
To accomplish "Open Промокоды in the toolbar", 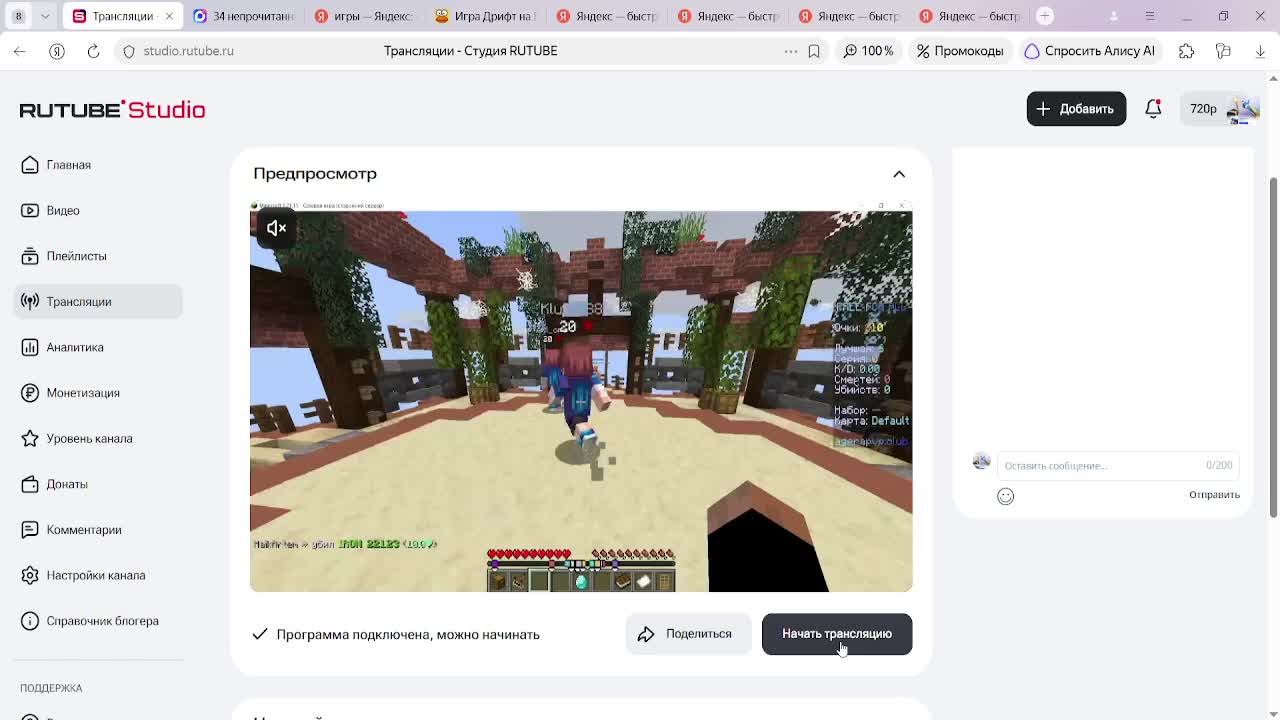I will (960, 51).
